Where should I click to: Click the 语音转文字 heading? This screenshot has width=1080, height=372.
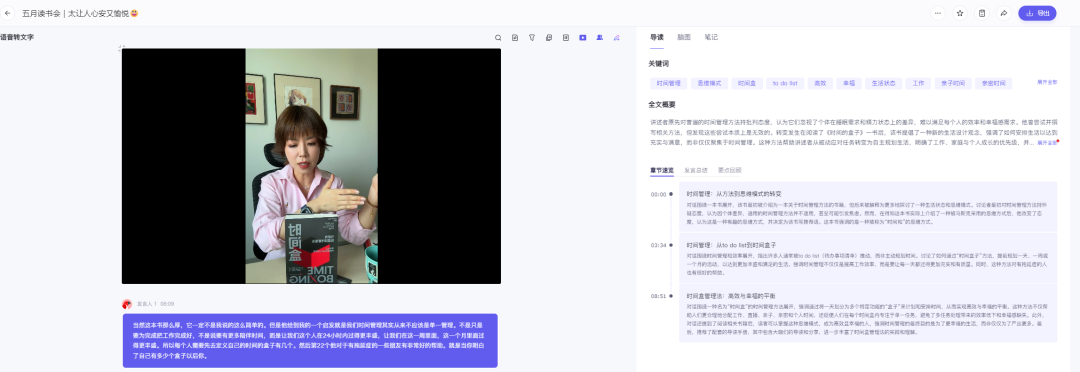17,37
